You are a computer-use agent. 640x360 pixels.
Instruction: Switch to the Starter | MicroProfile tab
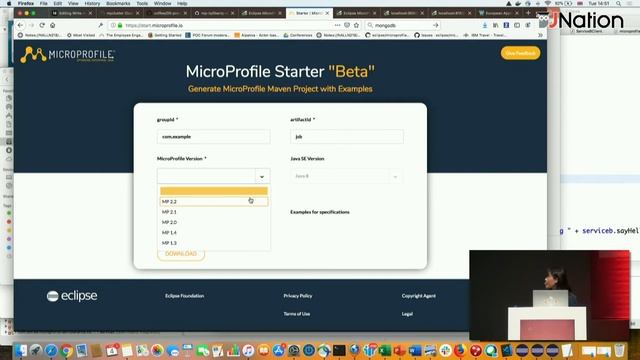point(309,13)
